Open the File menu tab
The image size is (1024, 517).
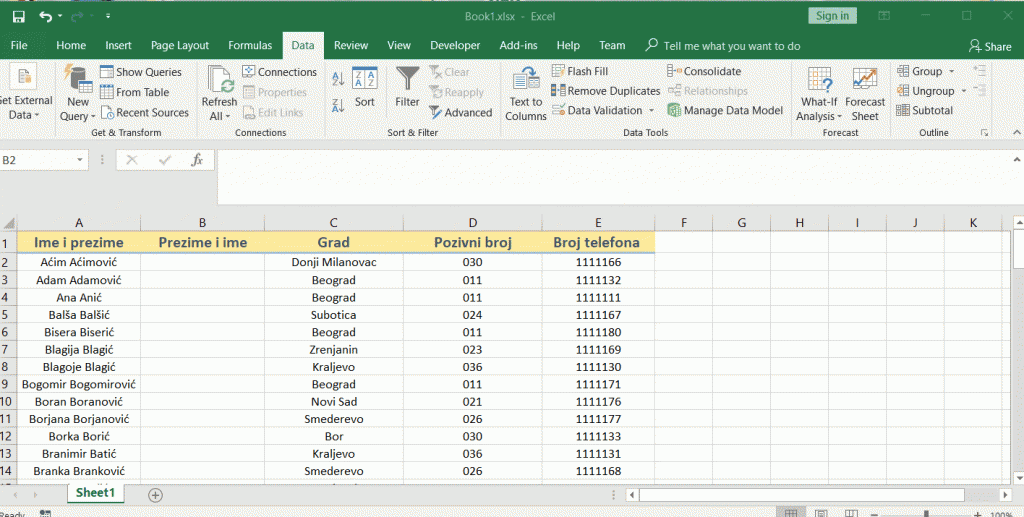pos(19,45)
